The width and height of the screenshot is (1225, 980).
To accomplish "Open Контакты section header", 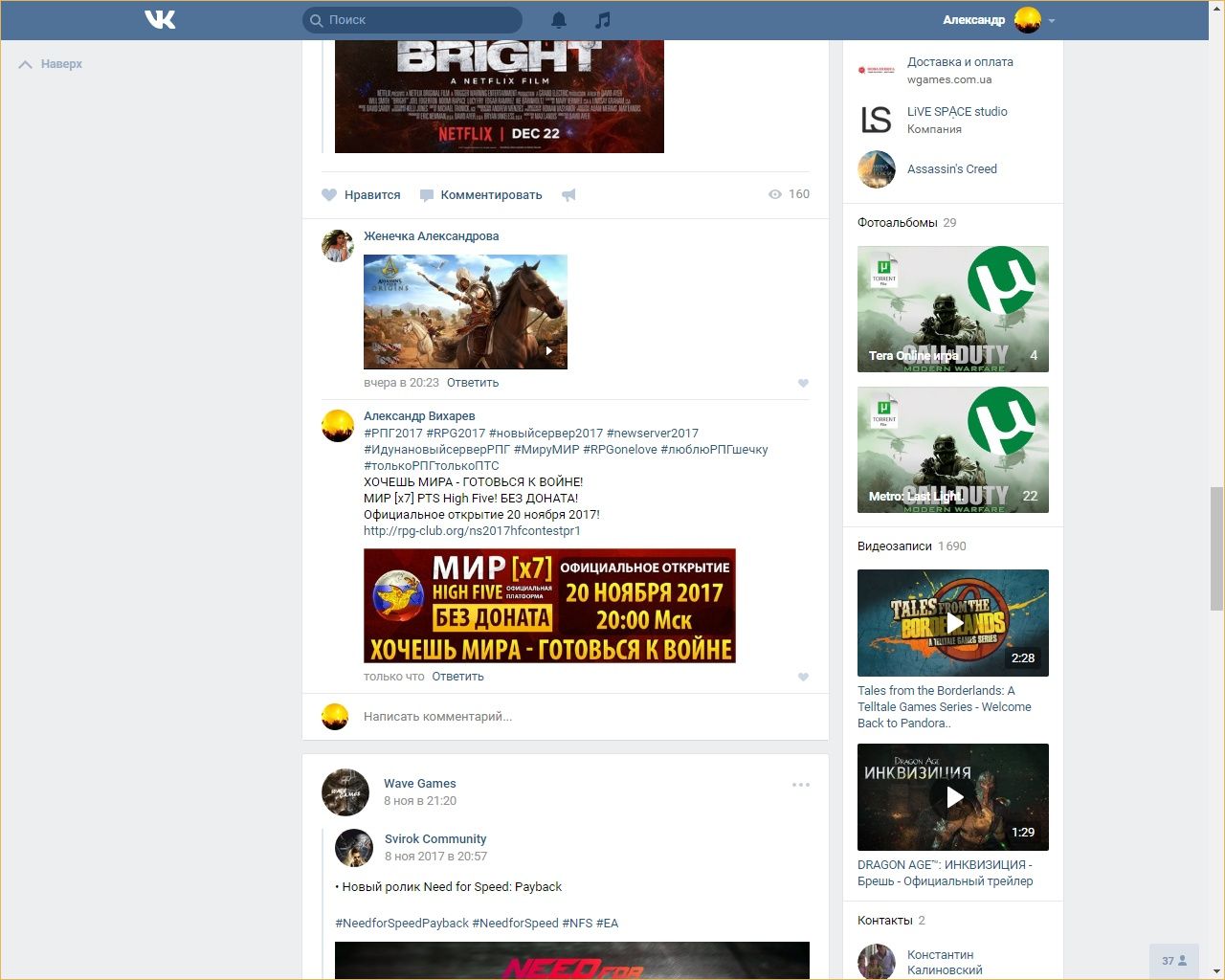I will 885,921.
